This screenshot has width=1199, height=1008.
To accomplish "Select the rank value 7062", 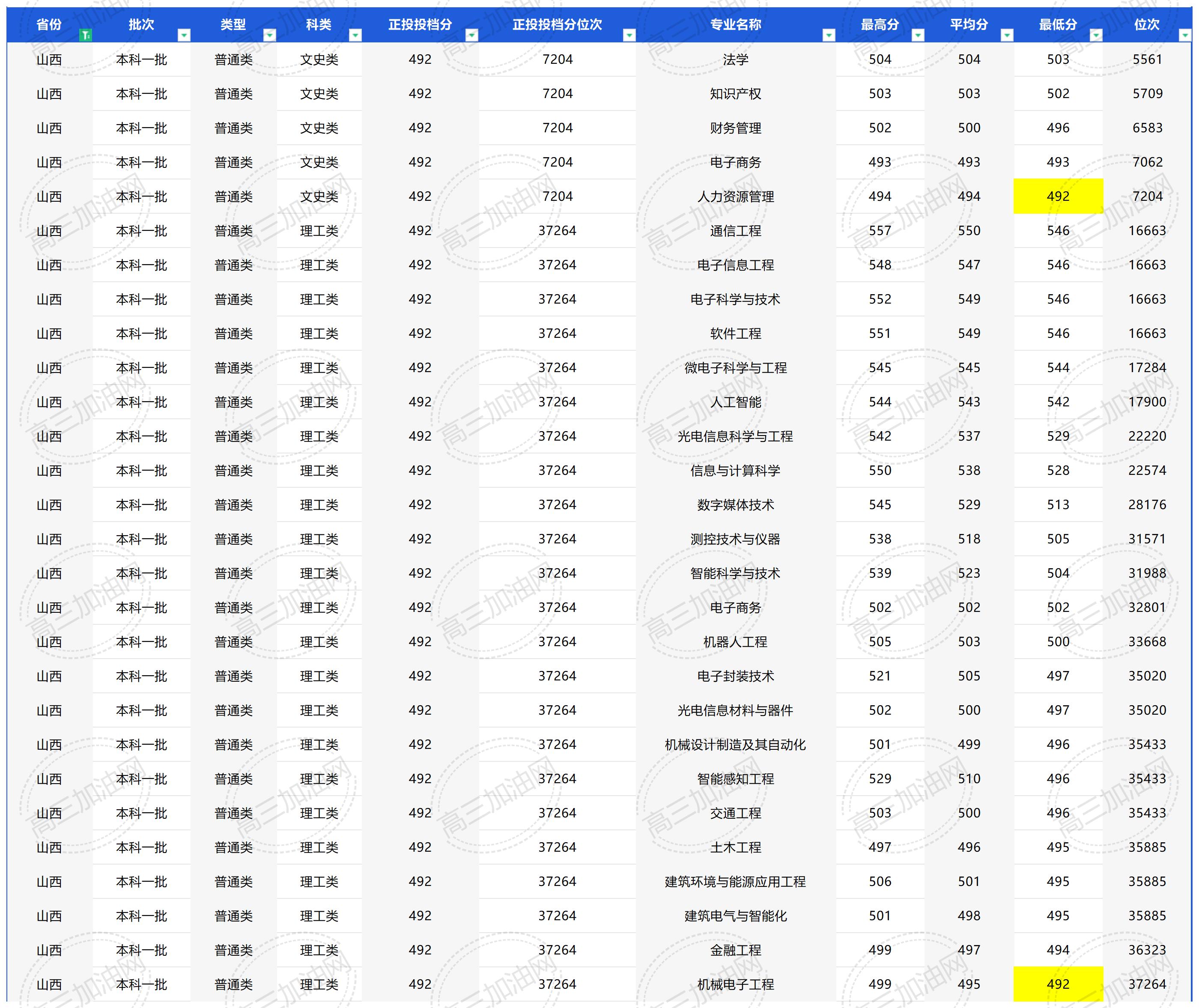I will 1147,162.
